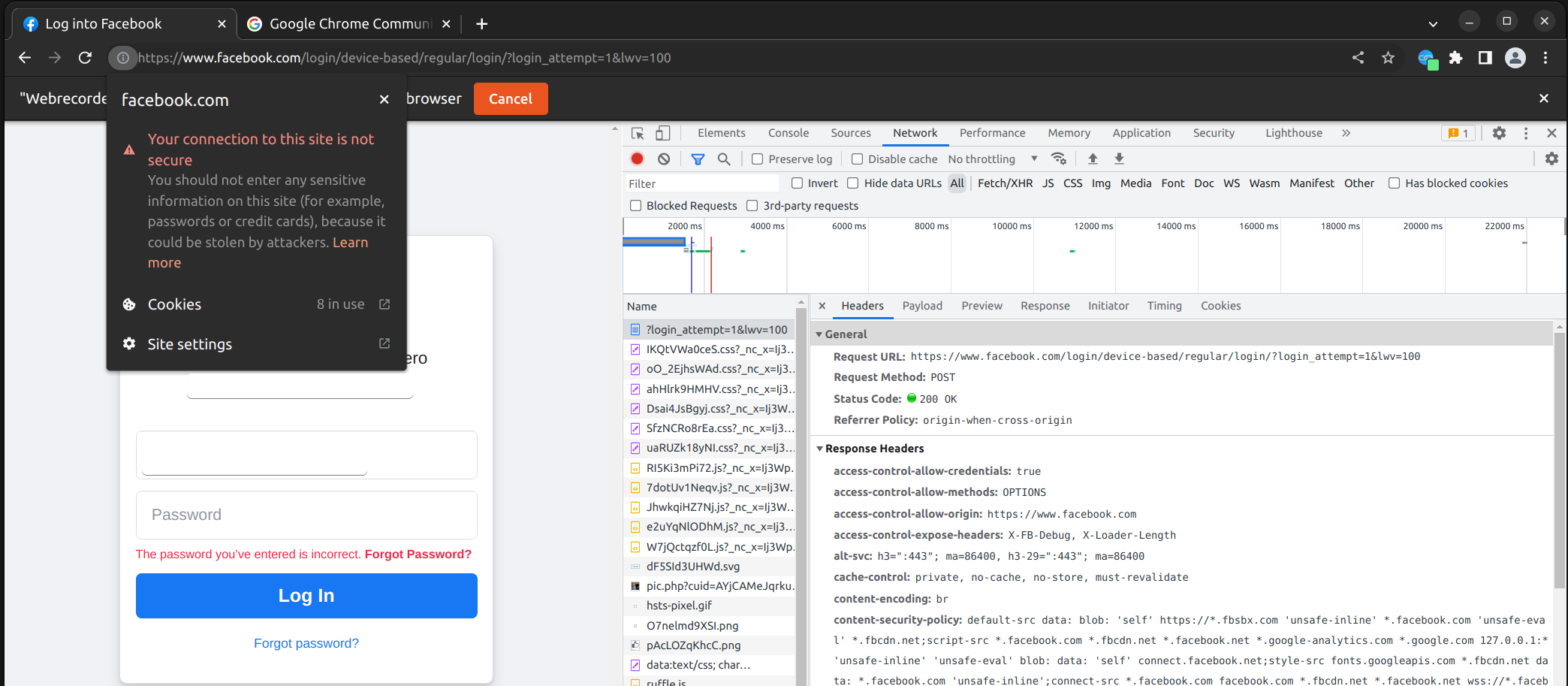Collapse the Response Headers section
Image resolution: width=1568 pixels, height=686 pixels.
[819, 449]
